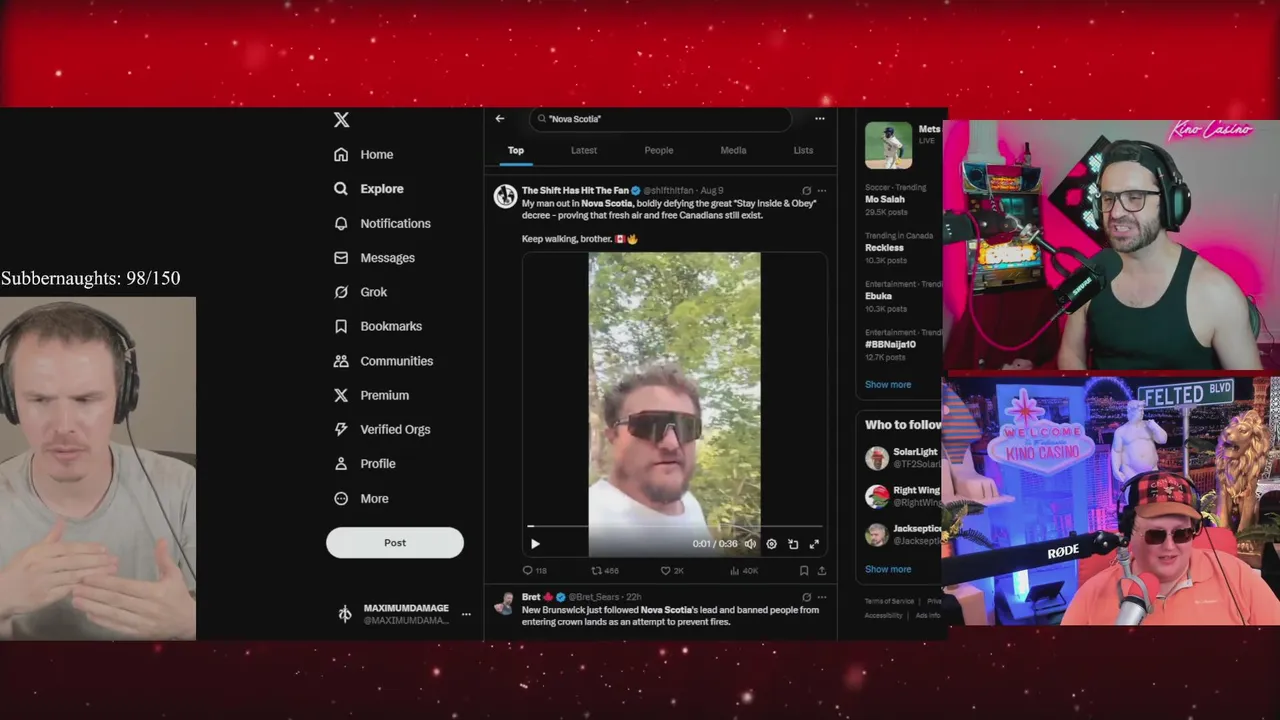Open Grok from the sidebar
This screenshot has height=720, width=1280.
click(x=360, y=292)
